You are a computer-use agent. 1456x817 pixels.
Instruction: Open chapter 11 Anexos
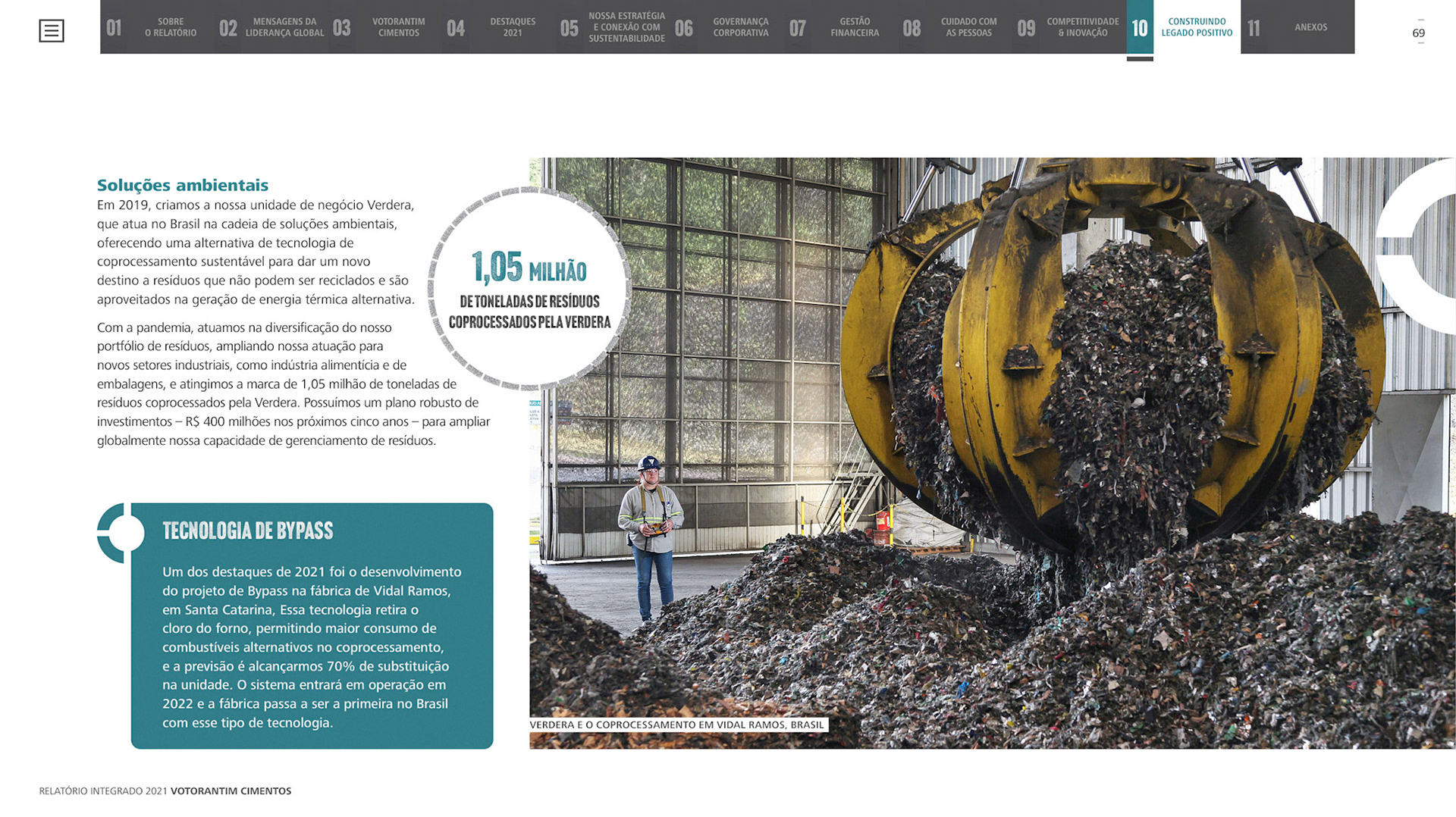[1298, 27]
